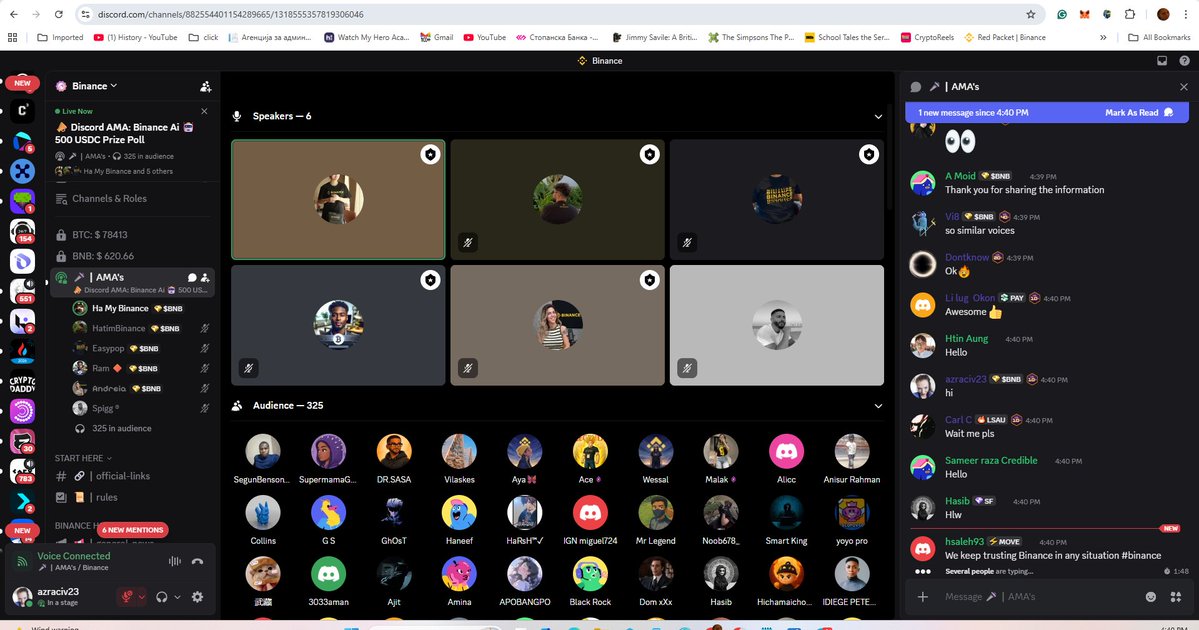Open chat icon on AMA's channel row
Image resolution: width=1199 pixels, height=630 pixels.
pyautogui.click(x=192, y=278)
